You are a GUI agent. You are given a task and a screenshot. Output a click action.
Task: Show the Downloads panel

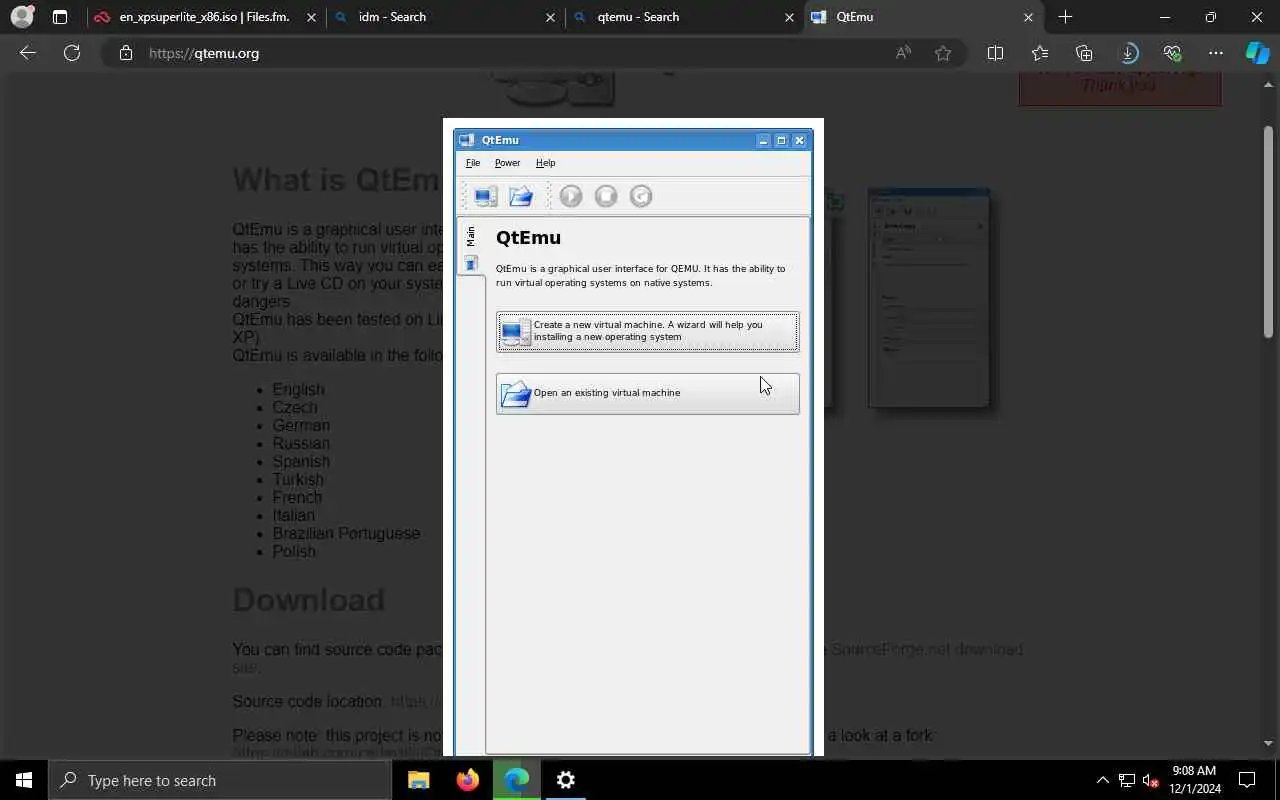coord(1128,53)
